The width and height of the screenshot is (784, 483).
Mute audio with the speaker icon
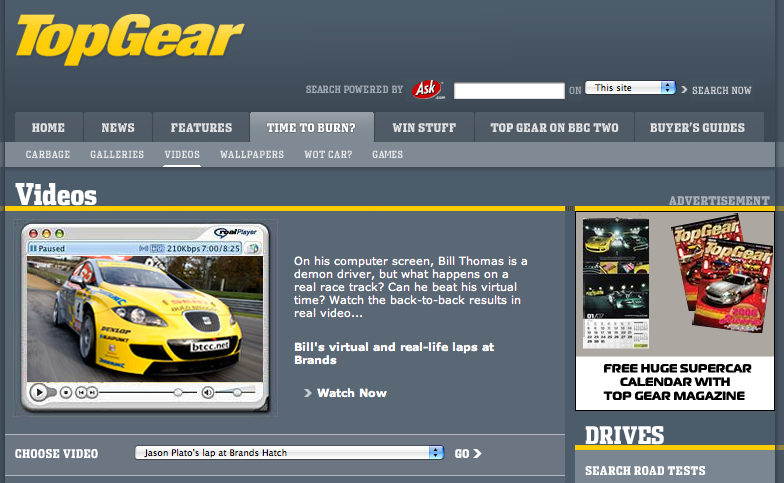coord(208,393)
